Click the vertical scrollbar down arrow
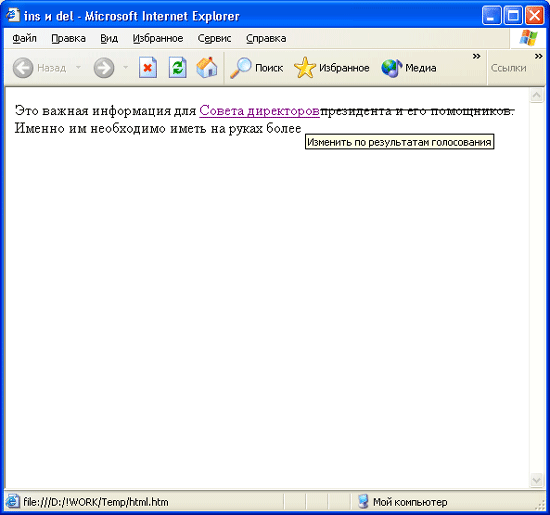Viewport: 550px width, 515px height. click(x=536, y=480)
